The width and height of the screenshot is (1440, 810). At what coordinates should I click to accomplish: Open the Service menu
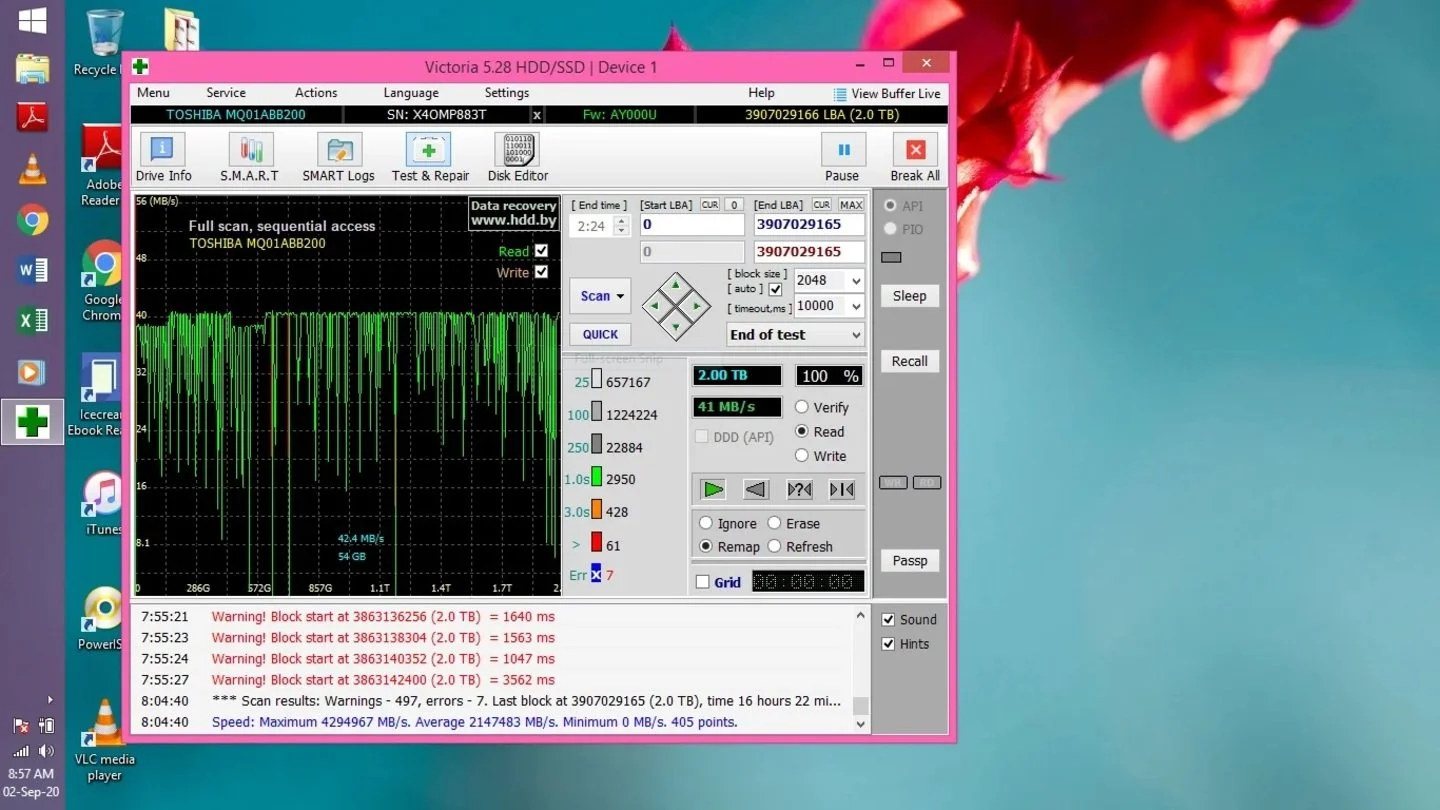(226, 93)
